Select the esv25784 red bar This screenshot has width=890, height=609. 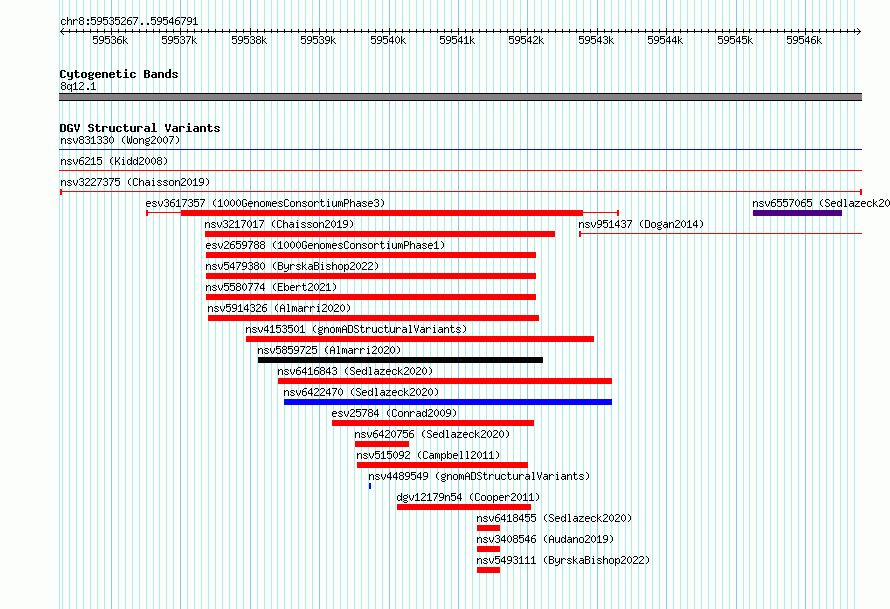click(433, 423)
